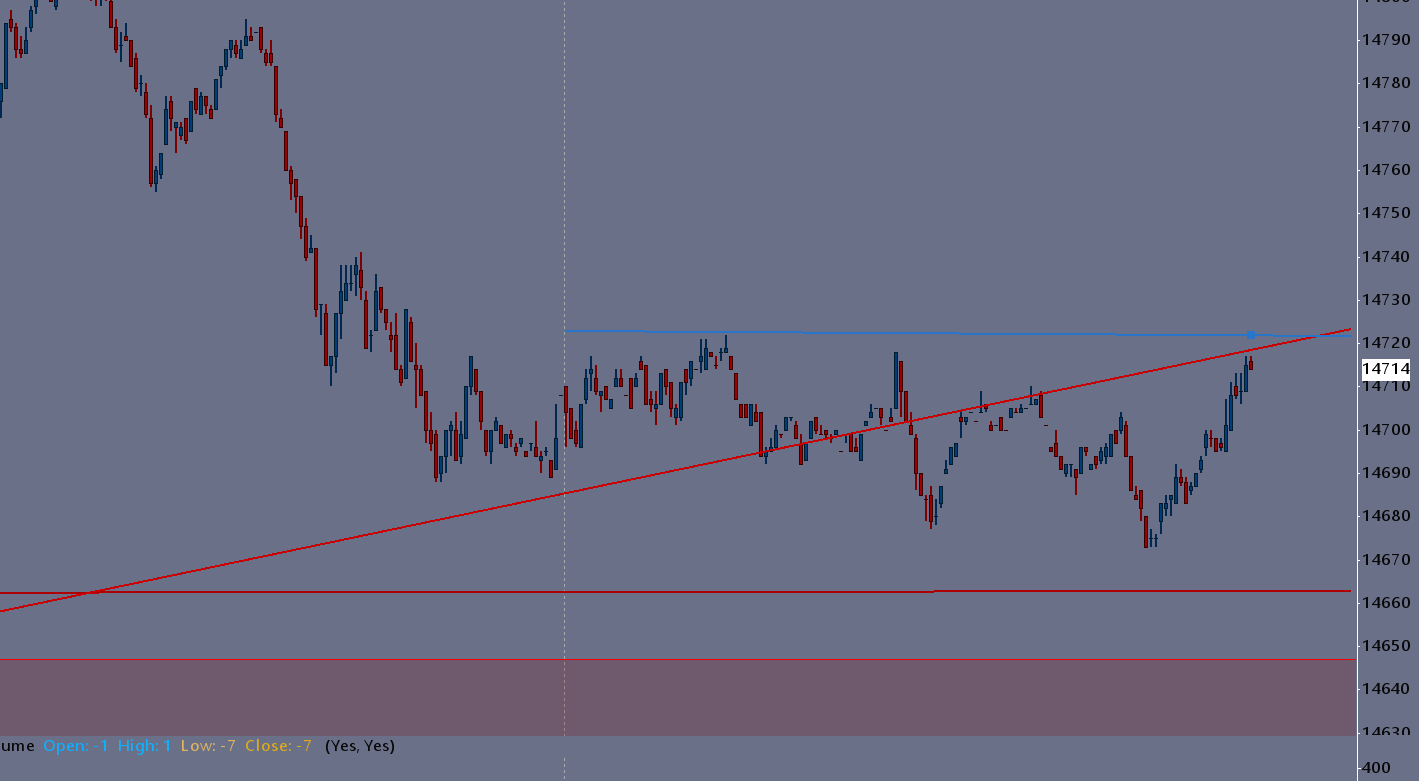This screenshot has width=1419, height=781.
Task: Click the 14650 price axis label
Action: (1386, 646)
